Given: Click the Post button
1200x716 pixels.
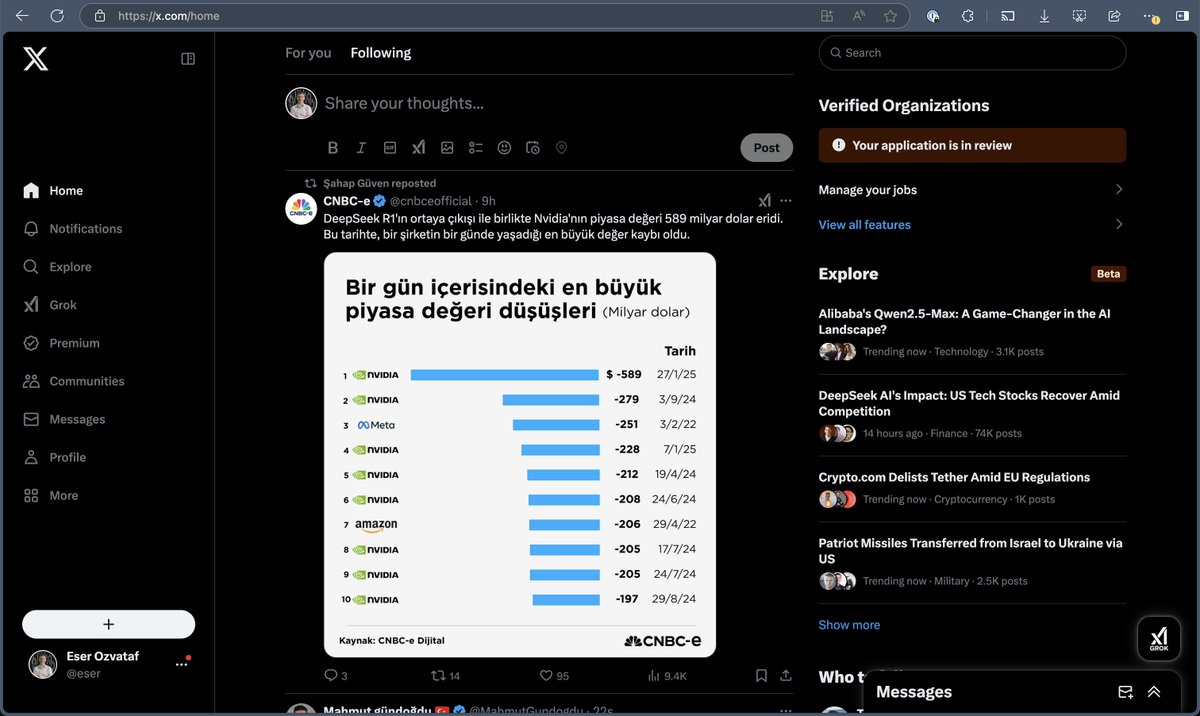Looking at the screenshot, I should pyautogui.click(x=767, y=148).
